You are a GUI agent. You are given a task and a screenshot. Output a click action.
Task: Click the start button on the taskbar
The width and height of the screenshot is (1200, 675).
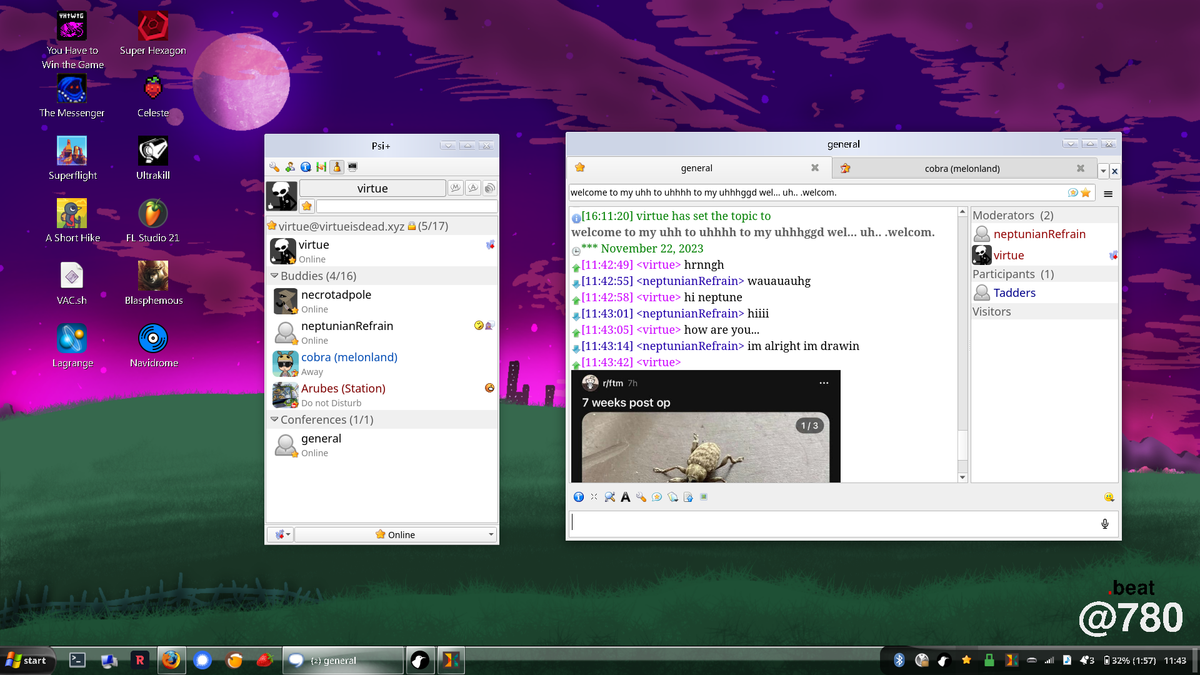tap(27, 660)
